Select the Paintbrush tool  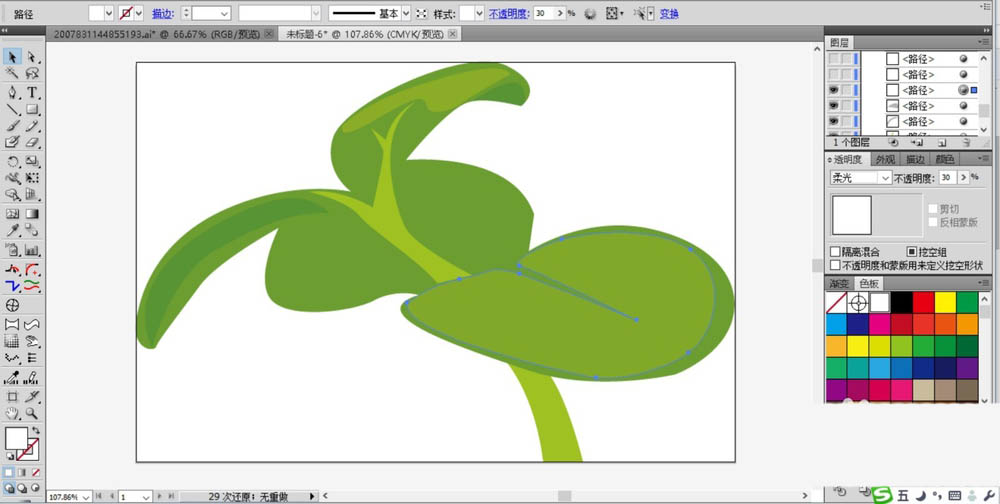(11, 126)
